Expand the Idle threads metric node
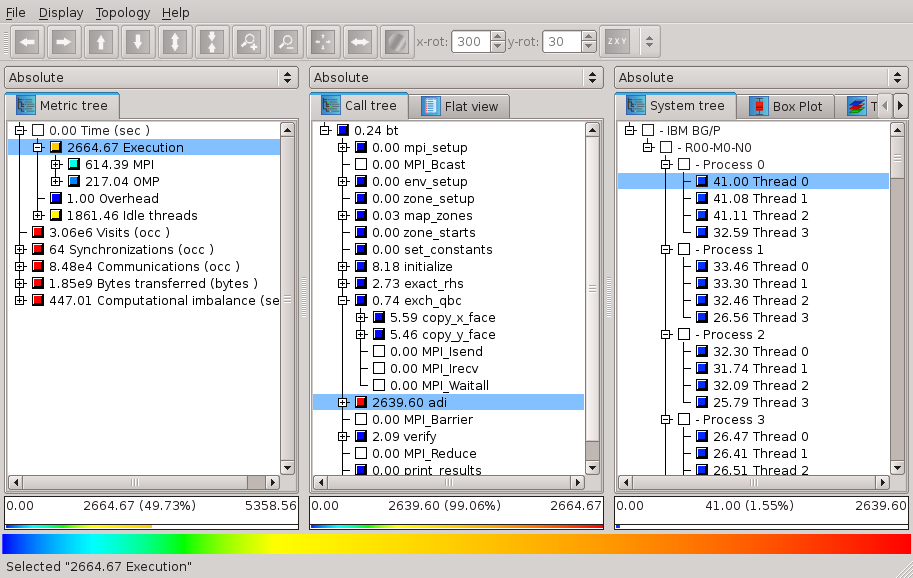 [x=38, y=216]
